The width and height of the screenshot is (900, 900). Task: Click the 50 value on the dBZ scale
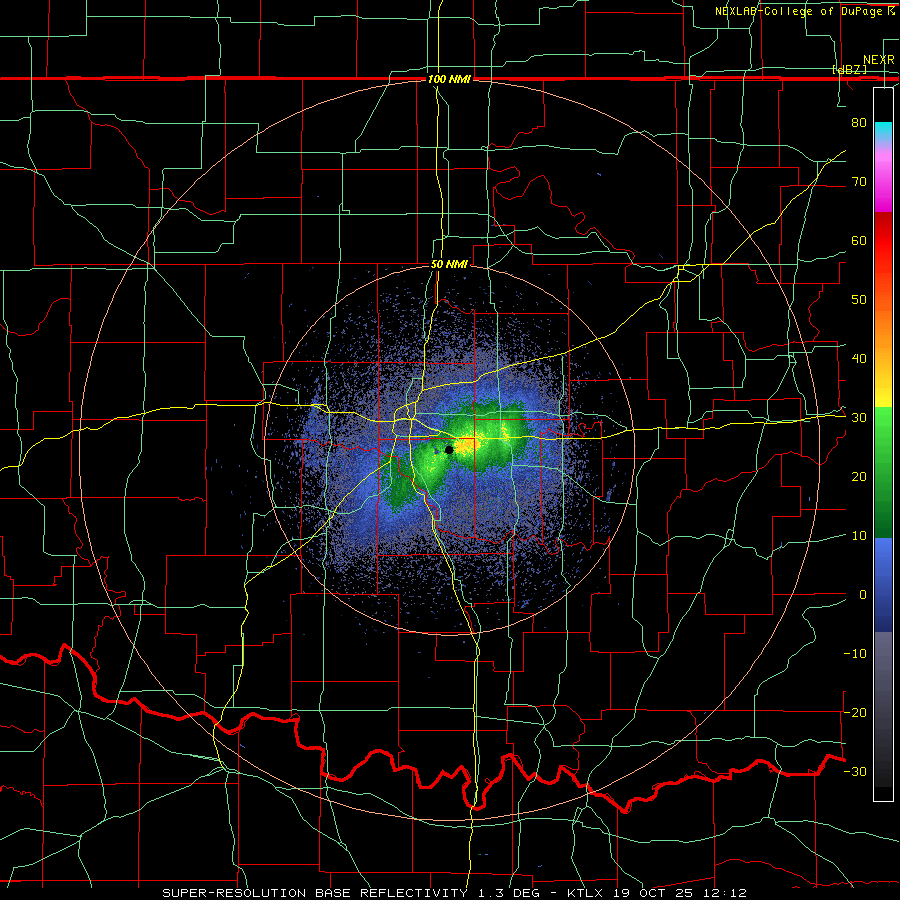859,300
